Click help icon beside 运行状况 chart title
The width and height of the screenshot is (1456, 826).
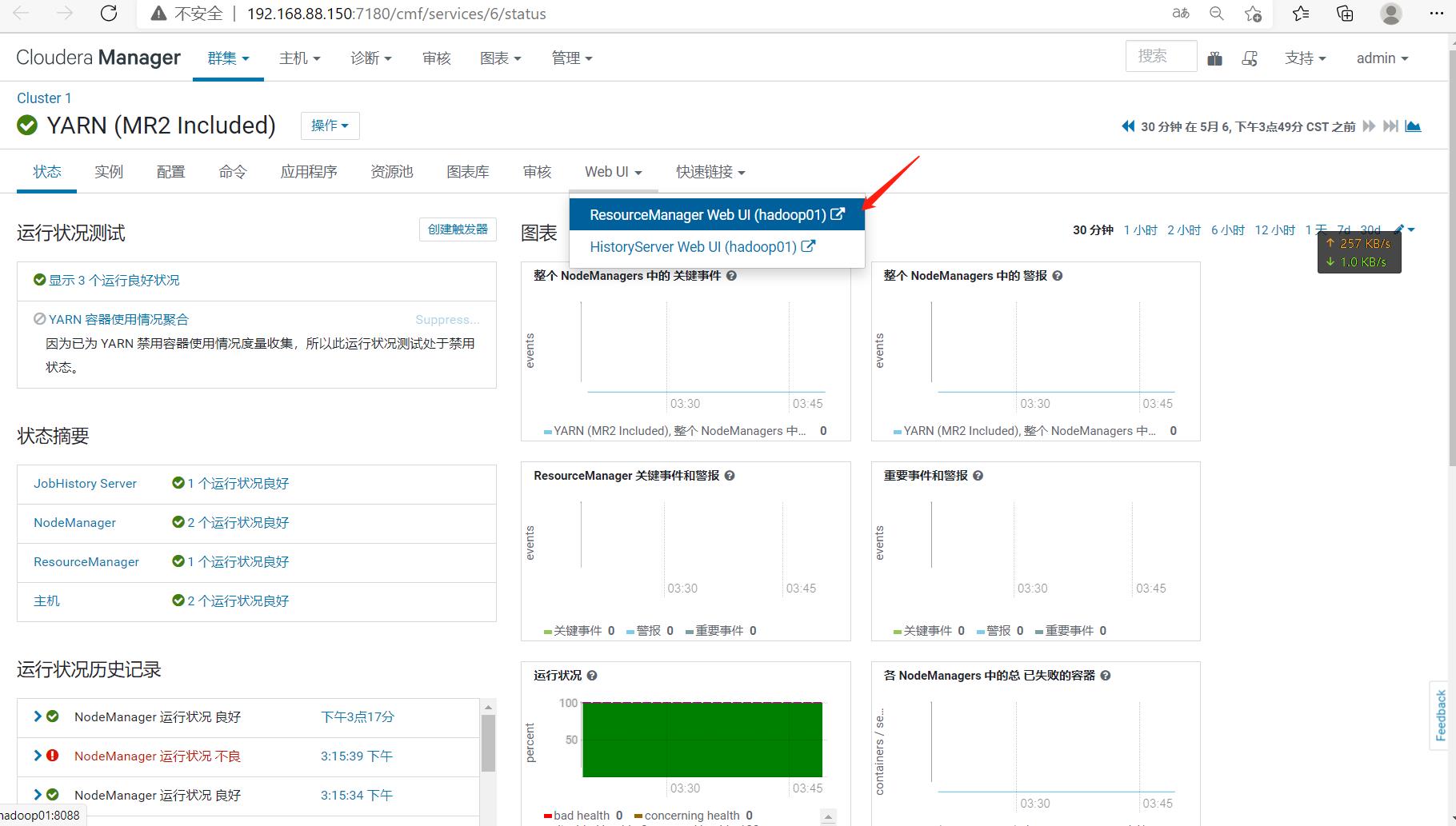click(x=592, y=676)
